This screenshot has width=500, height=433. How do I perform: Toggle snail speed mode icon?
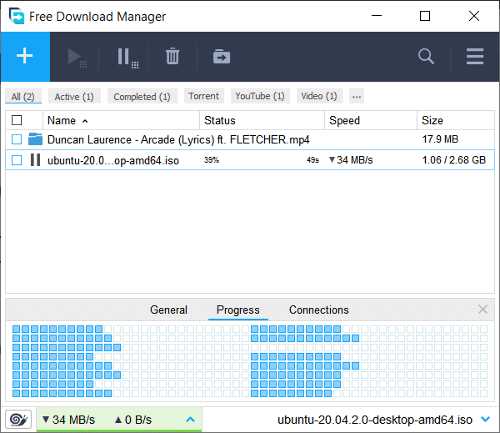coord(19,419)
